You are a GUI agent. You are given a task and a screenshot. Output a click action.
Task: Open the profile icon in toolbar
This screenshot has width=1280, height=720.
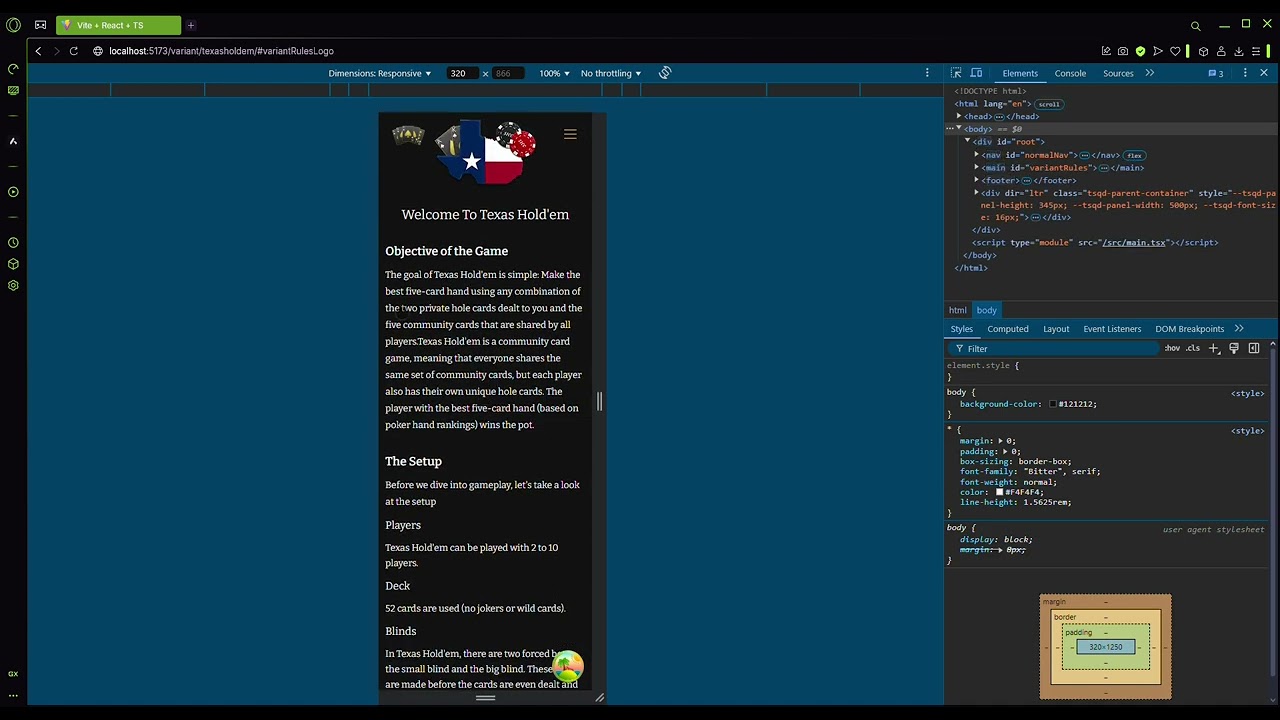point(1221,51)
